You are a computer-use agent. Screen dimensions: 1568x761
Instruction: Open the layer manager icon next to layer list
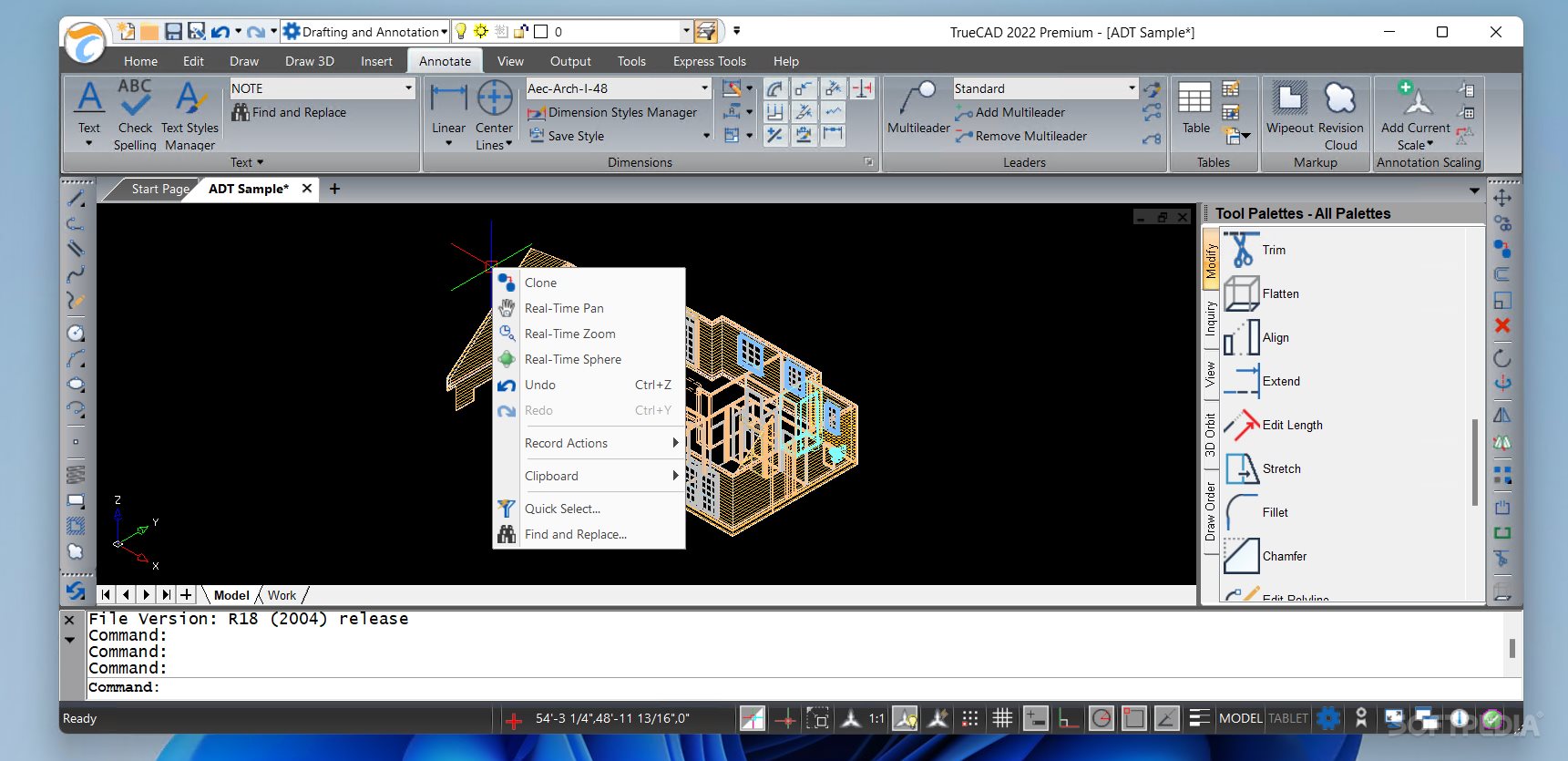(705, 32)
